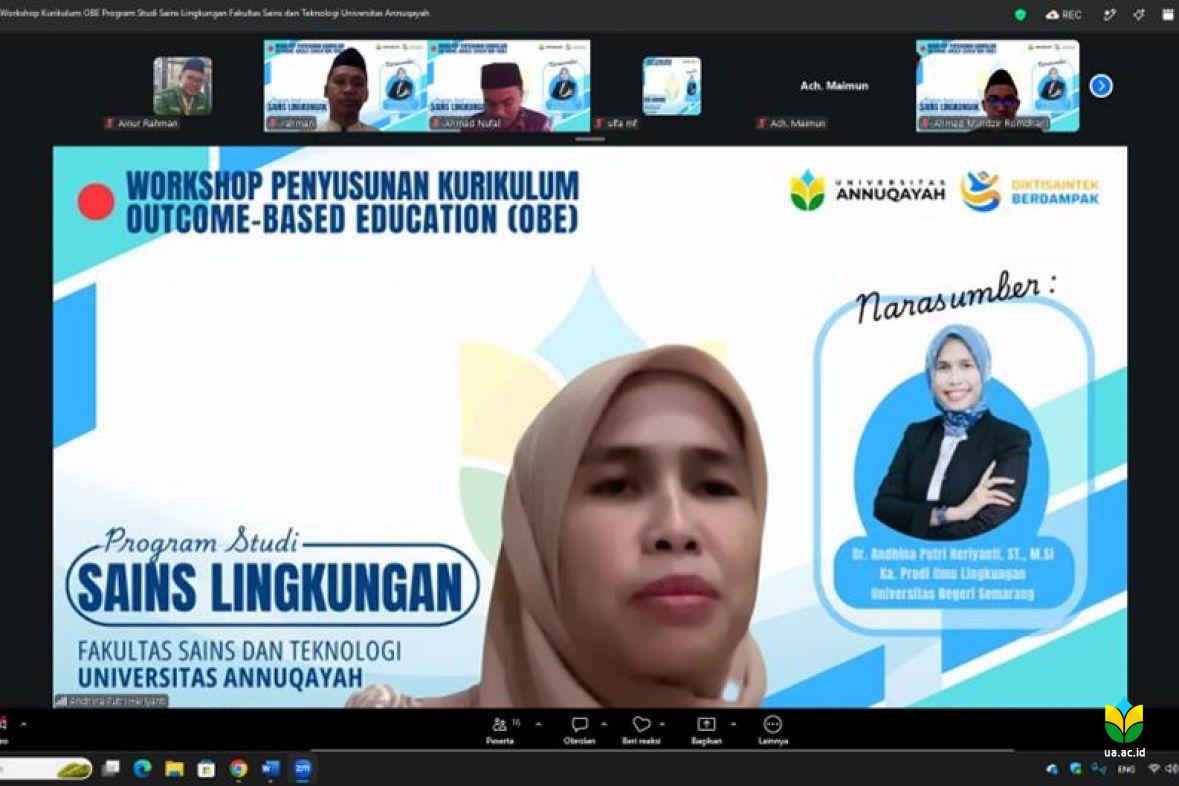Start screen share with Bagikan
Viewport: 1179px width, 786px height.
(x=706, y=730)
